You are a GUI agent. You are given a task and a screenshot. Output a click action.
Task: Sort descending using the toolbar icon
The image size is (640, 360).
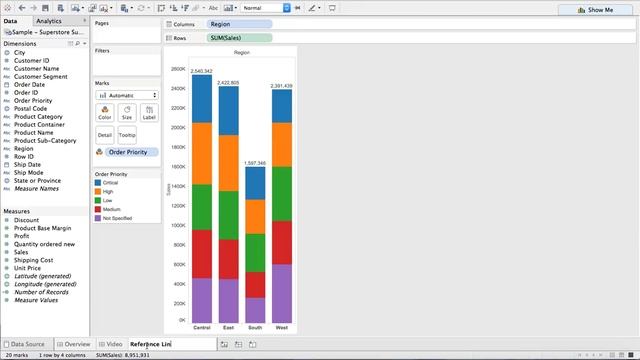click(185, 8)
